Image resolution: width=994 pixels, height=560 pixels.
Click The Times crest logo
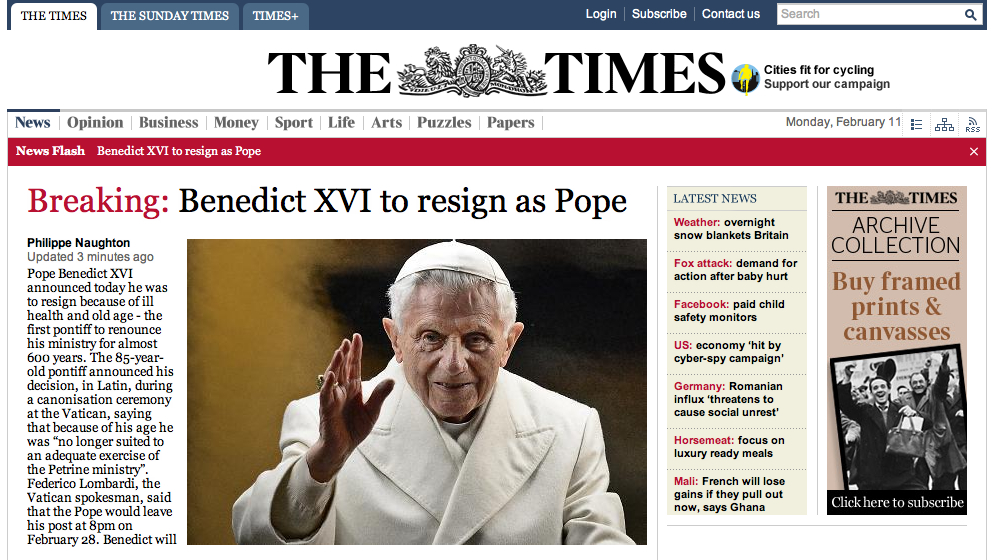coord(472,72)
